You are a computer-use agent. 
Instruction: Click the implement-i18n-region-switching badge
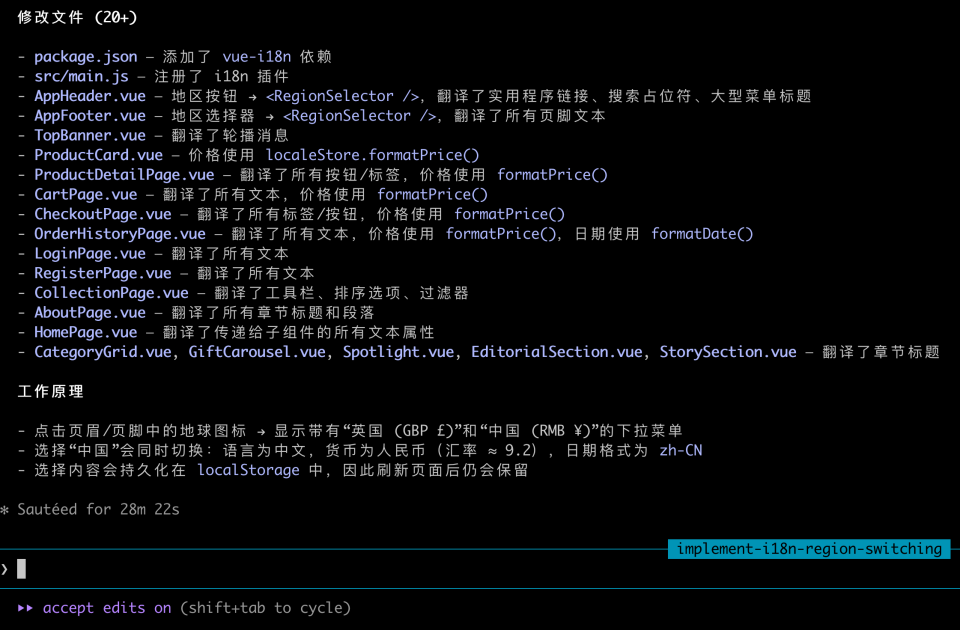coord(809,549)
